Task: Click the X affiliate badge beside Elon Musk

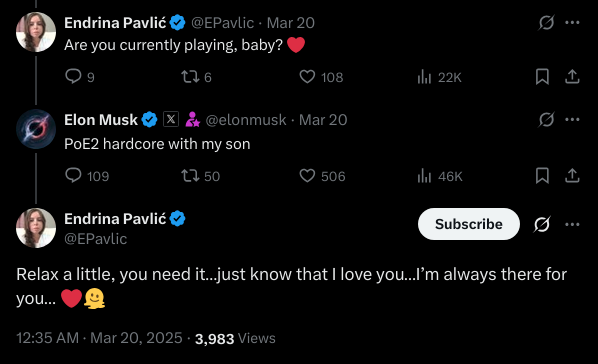Action: point(171,119)
